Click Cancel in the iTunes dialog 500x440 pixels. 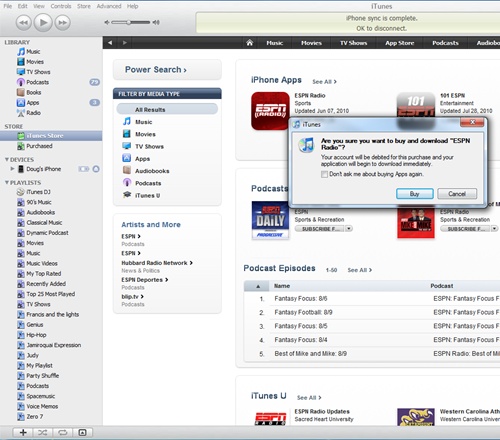click(457, 194)
